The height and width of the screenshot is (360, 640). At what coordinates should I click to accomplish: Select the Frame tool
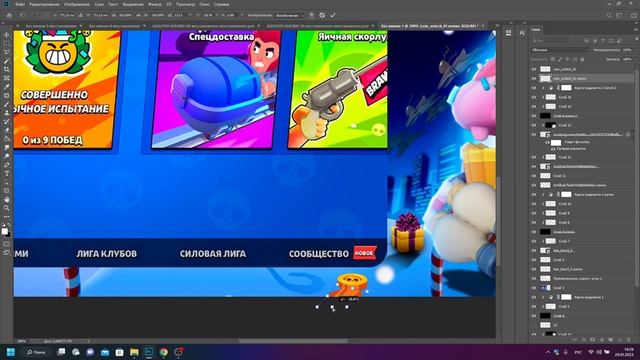(x=7, y=78)
